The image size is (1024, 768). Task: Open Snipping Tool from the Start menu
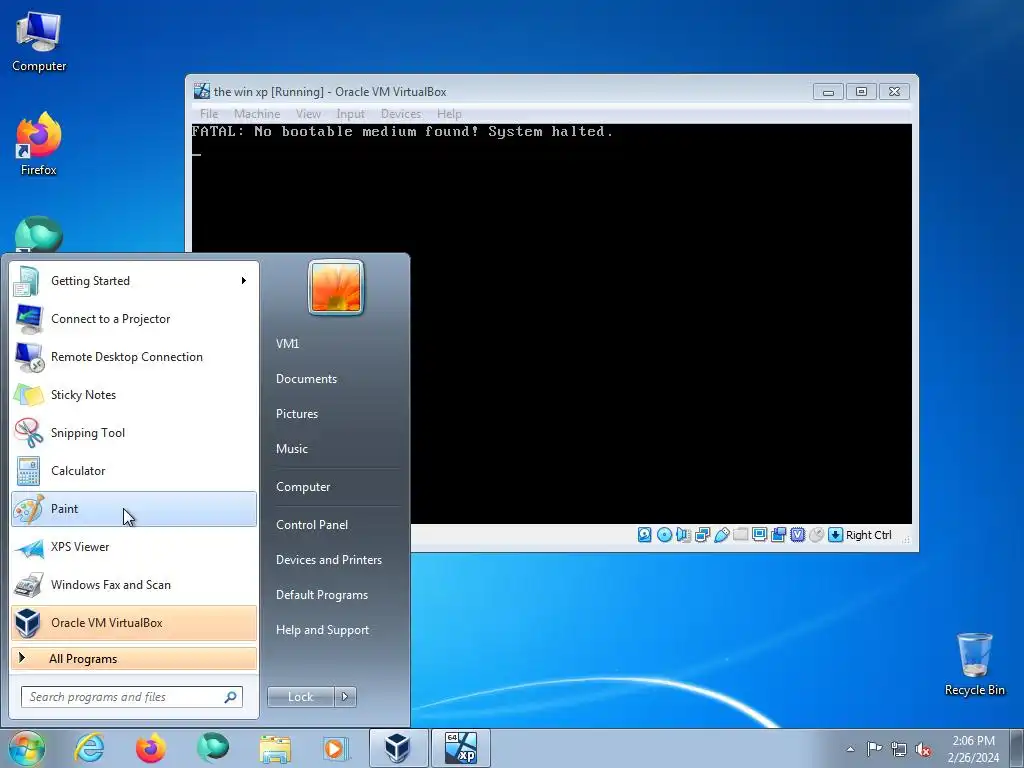134,433
